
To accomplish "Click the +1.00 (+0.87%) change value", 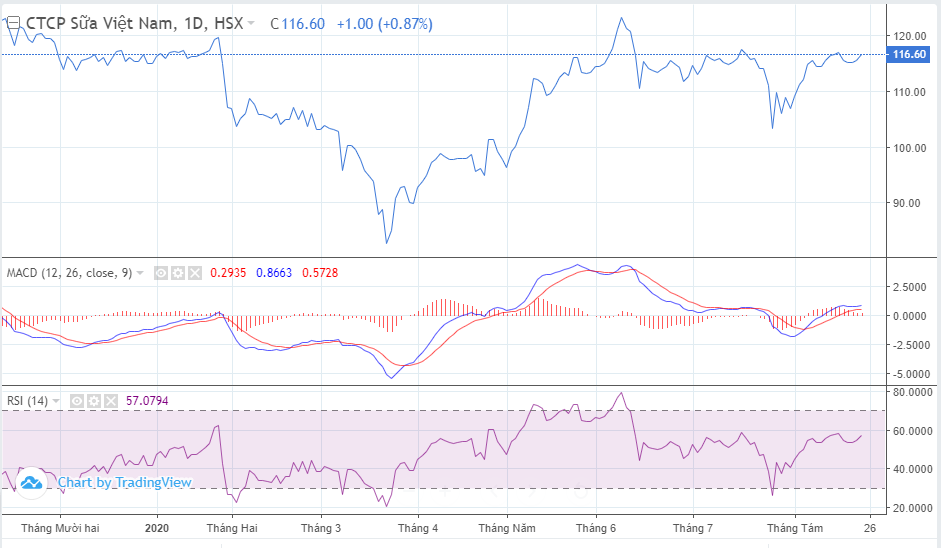I will pyautogui.click(x=384, y=24).
